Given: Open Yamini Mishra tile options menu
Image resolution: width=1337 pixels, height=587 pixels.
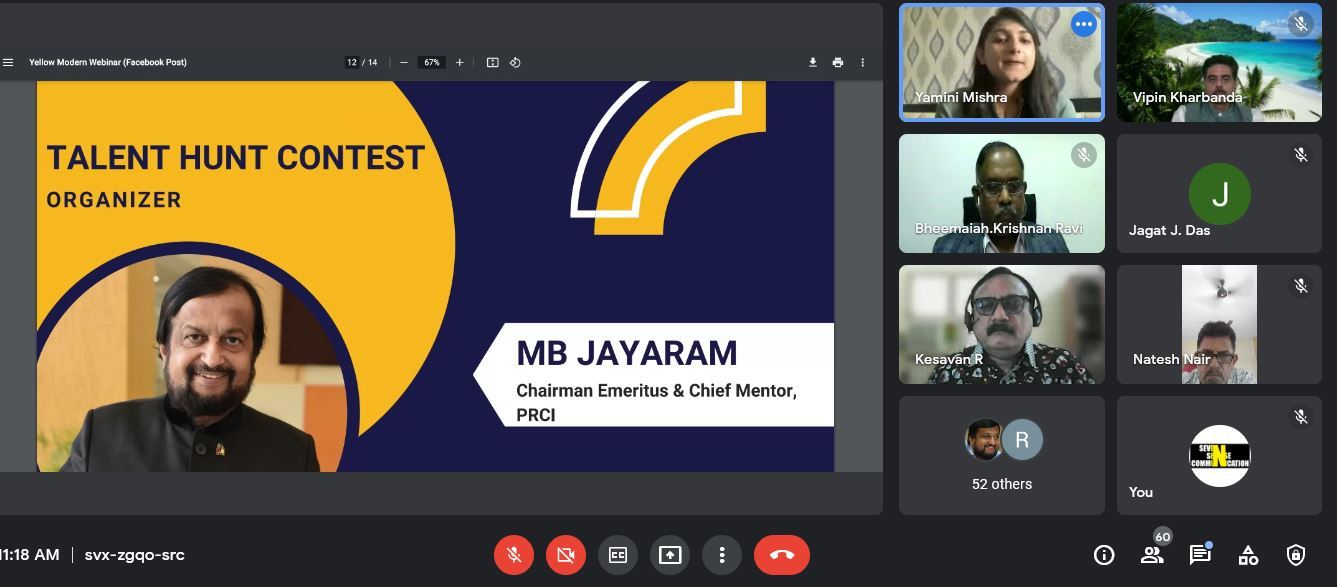Looking at the screenshot, I should point(1084,24).
